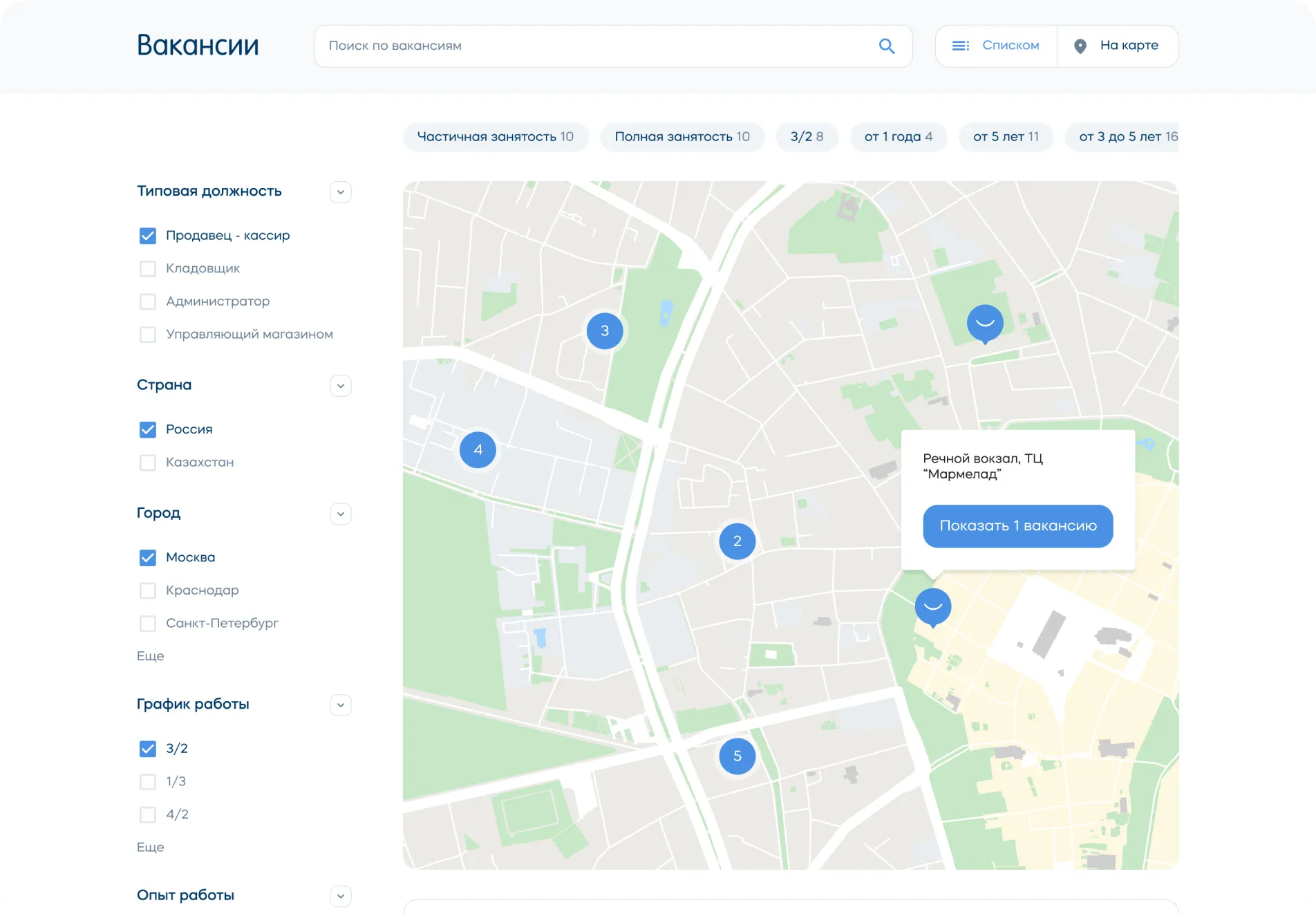
Task: Uncheck the Москва city checkbox
Action: pos(148,557)
